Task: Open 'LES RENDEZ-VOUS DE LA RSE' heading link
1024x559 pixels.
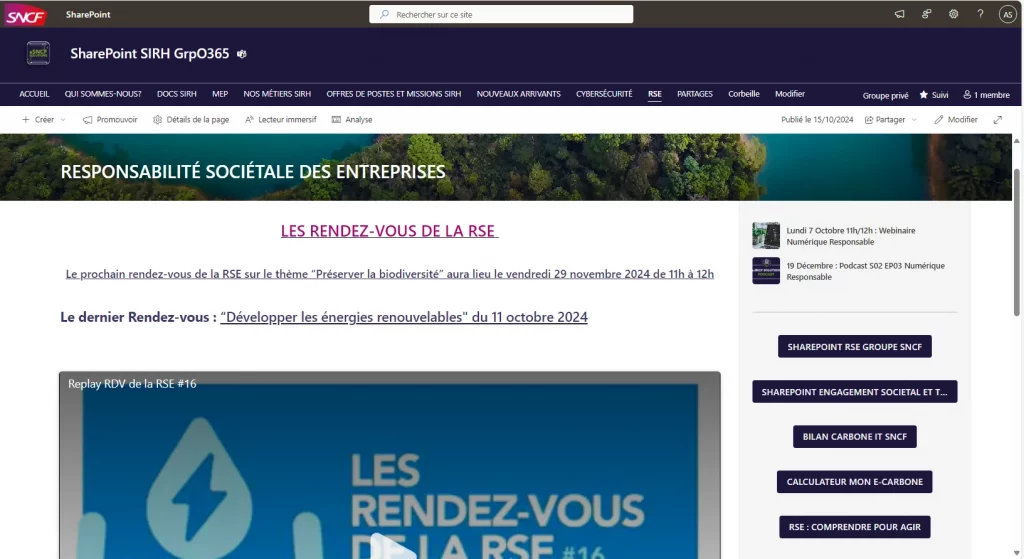Action: (x=389, y=231)
